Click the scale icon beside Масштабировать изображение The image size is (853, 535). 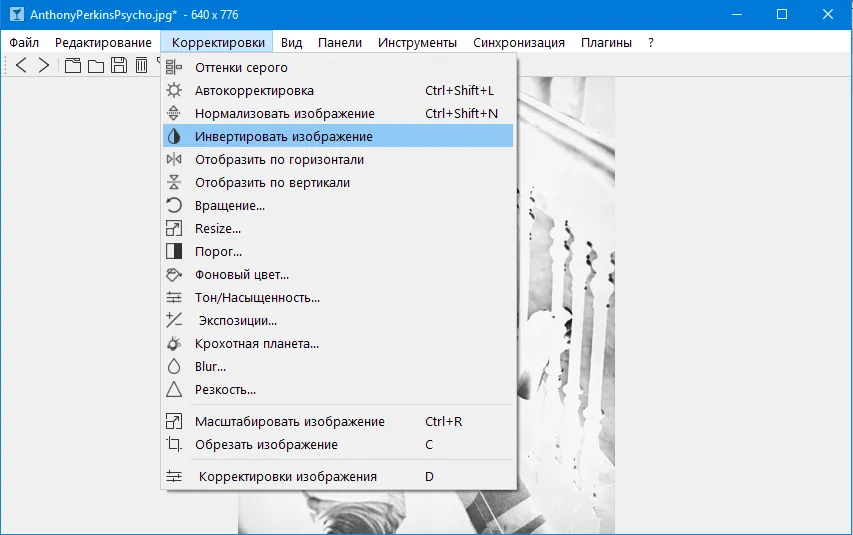coord(174,421)
